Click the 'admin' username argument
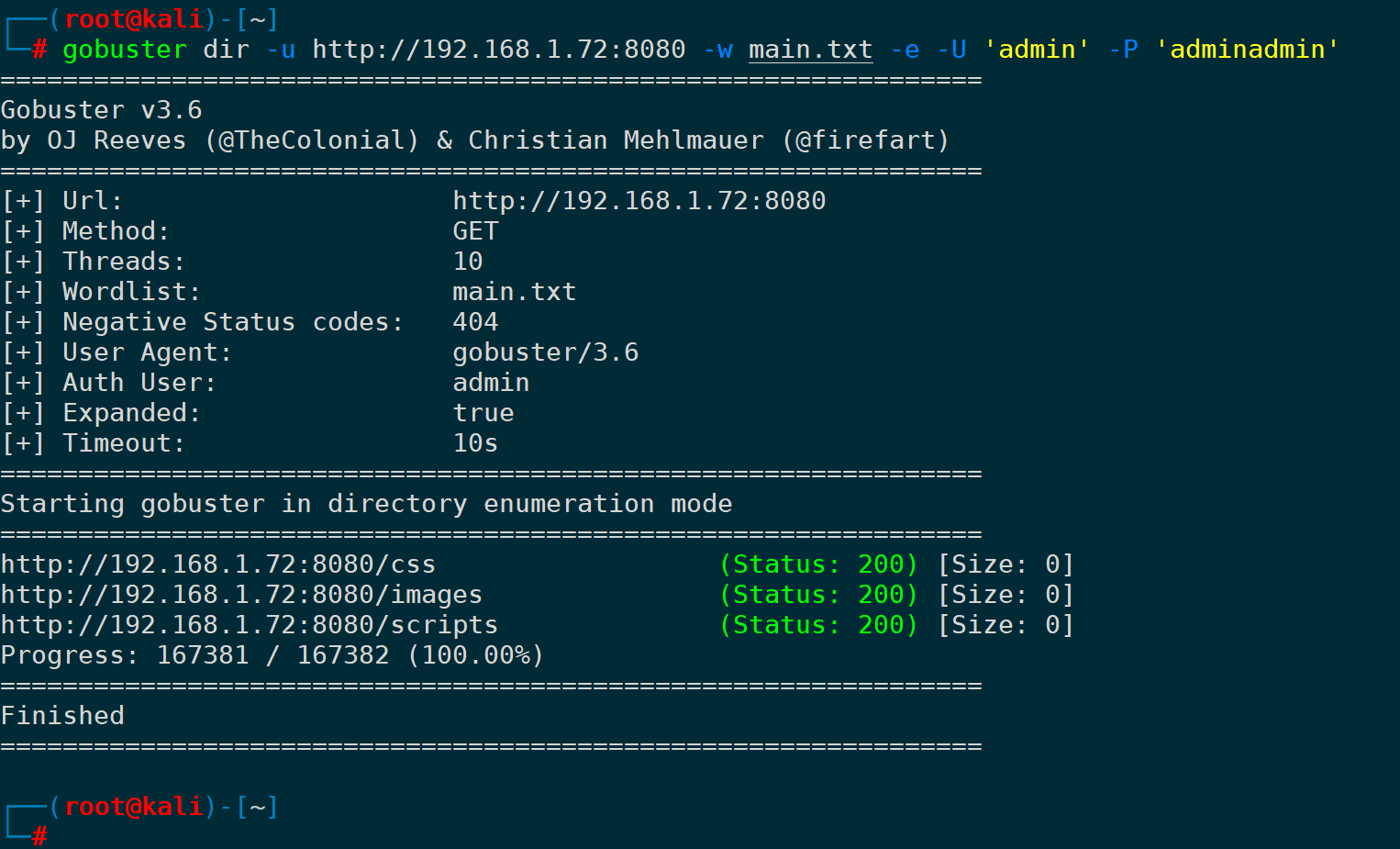Image resolution: width=1400 pixels, height=849 pixels. click(1037, 49)
